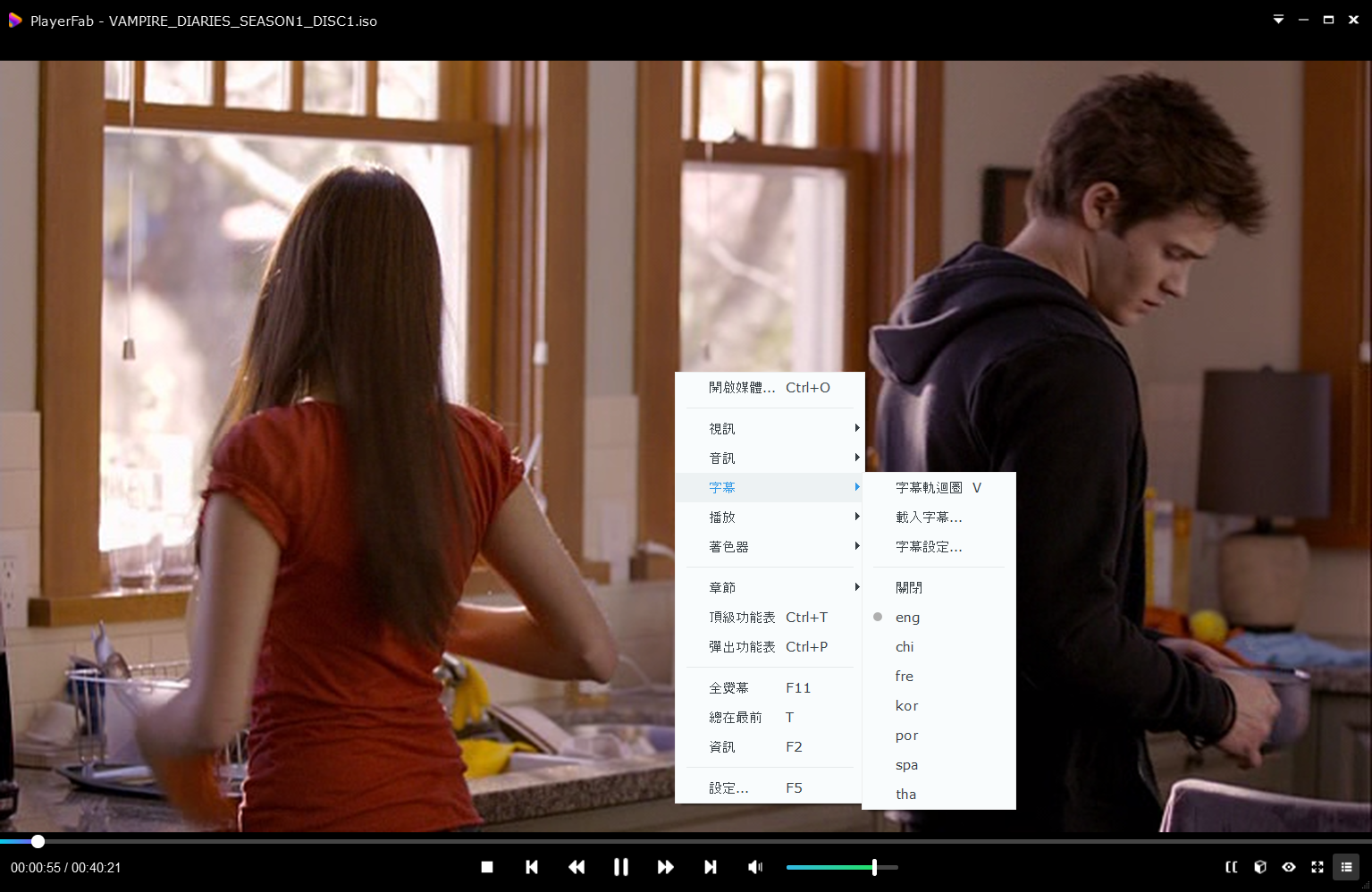Screen dimensions: 1372x892
Task: Click the eye icon in the control bar
Action: coord(1289,867)
